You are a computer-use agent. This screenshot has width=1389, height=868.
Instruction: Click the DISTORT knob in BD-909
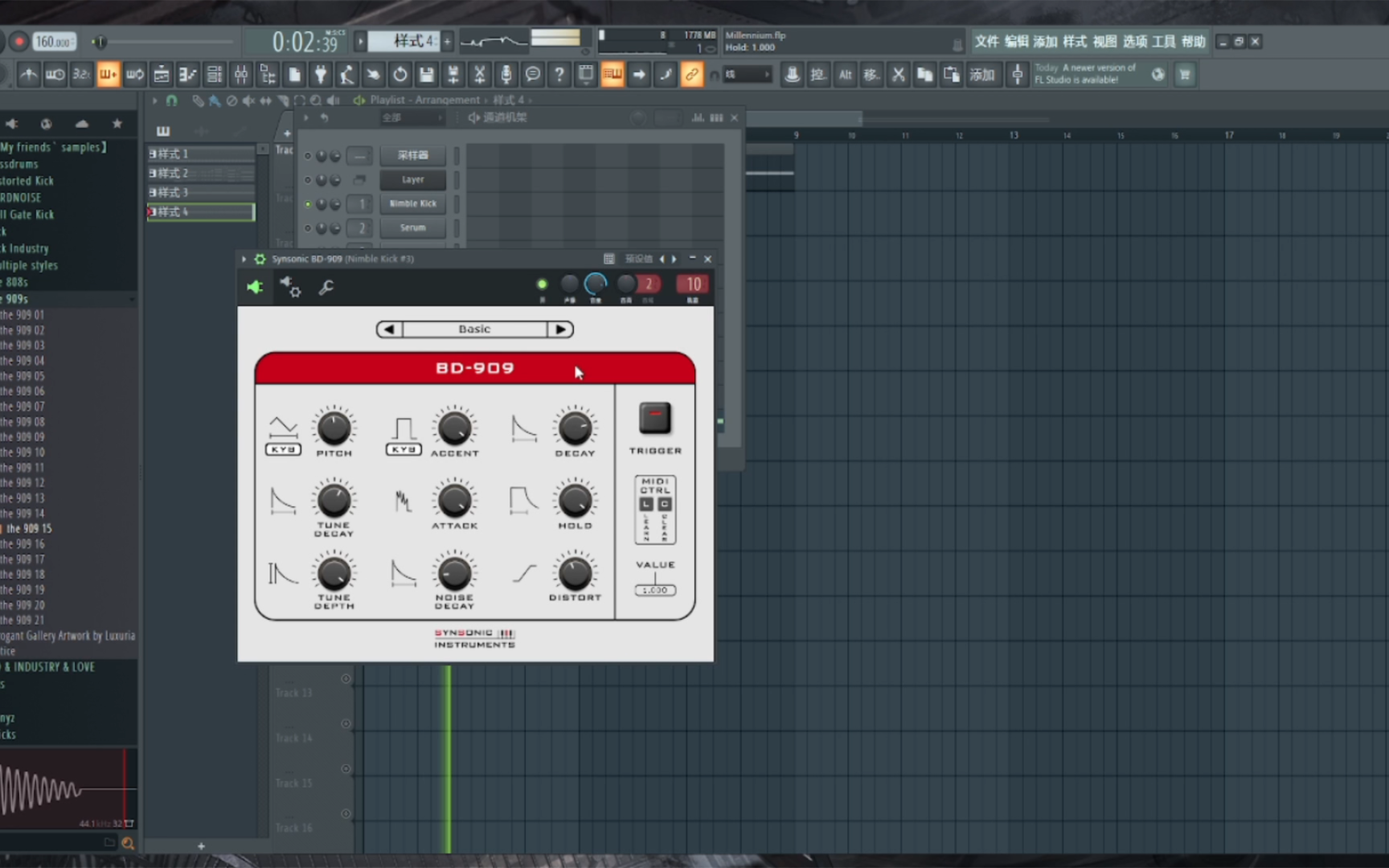coord(575,573)
